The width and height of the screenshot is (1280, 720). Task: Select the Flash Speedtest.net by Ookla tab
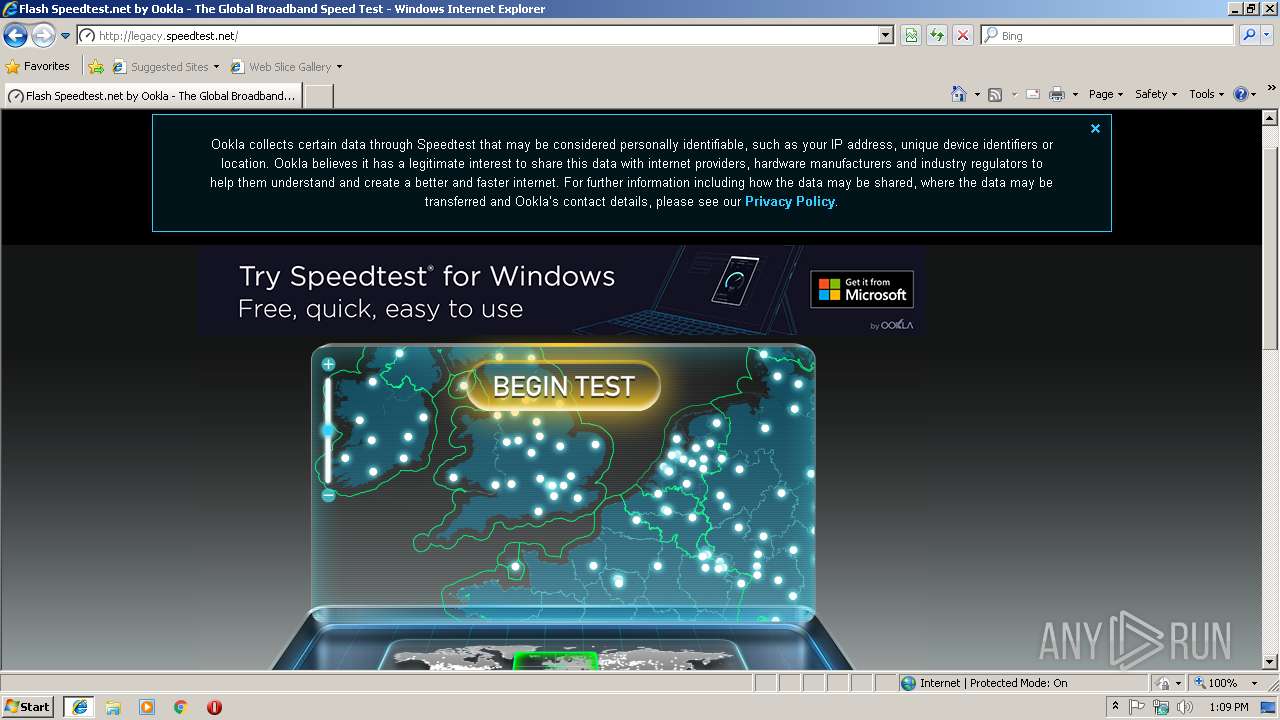[x=152, y=96]
